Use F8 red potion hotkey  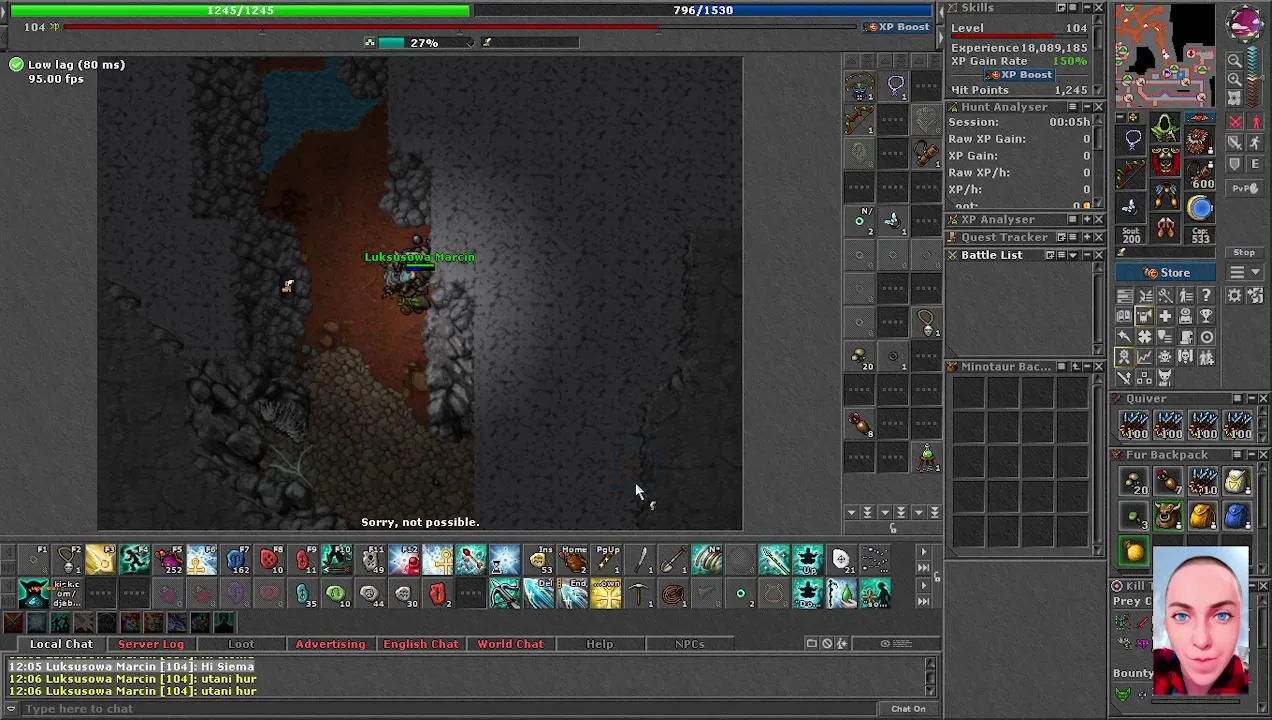click(270, 560)
